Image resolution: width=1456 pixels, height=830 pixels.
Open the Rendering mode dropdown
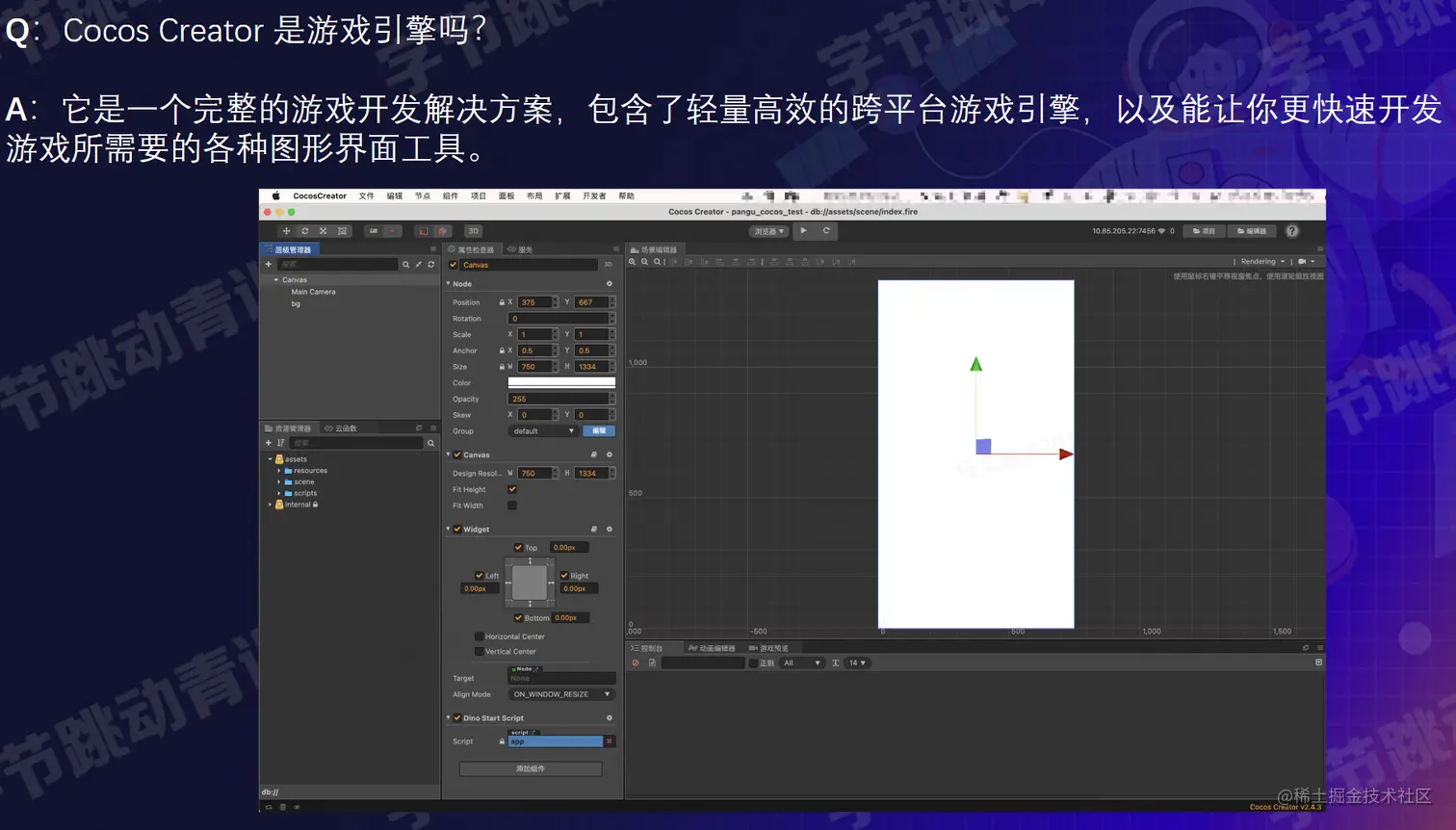[x=1261, y=261]
